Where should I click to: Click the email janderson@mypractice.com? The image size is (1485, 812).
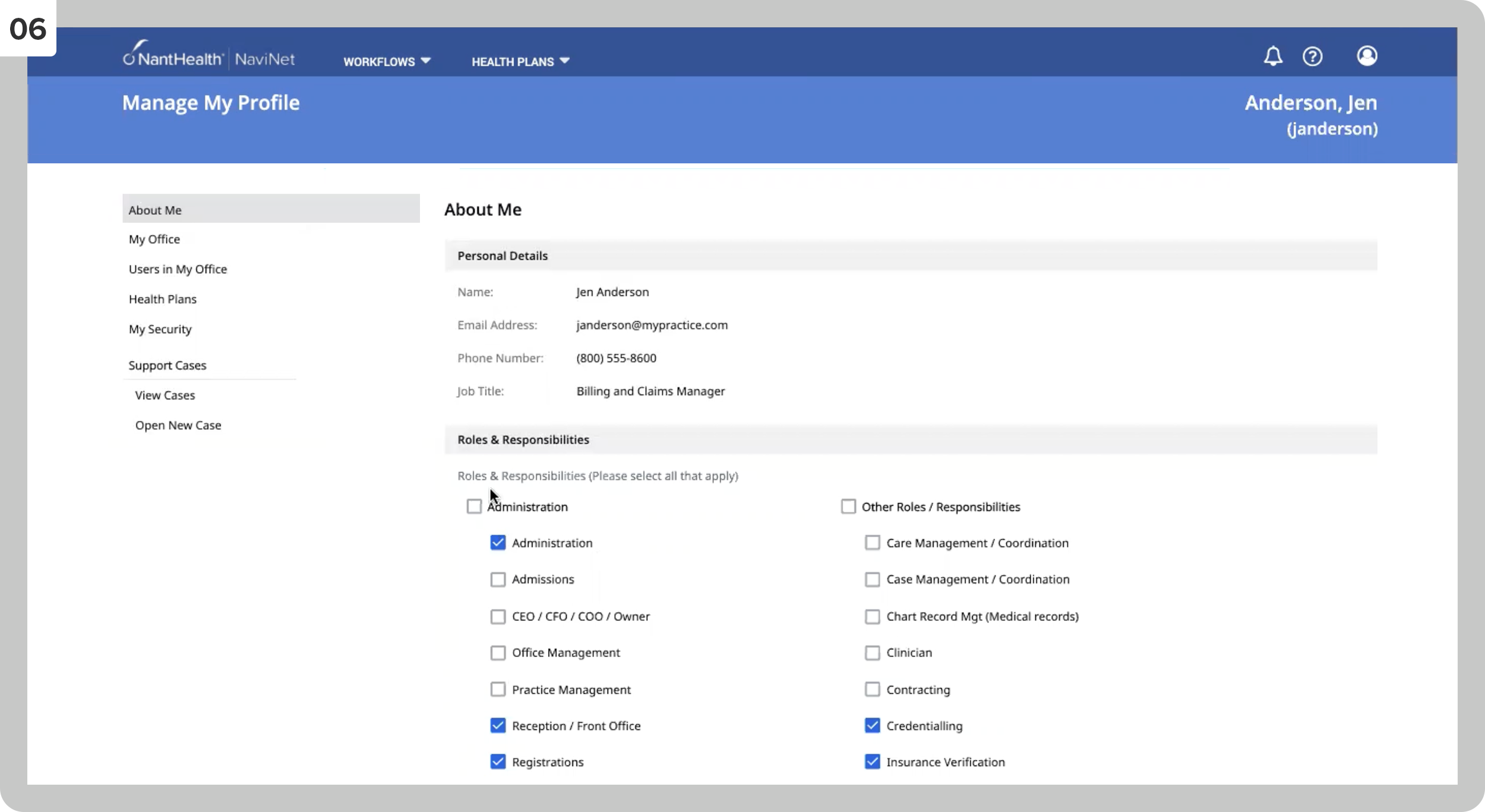652,325
